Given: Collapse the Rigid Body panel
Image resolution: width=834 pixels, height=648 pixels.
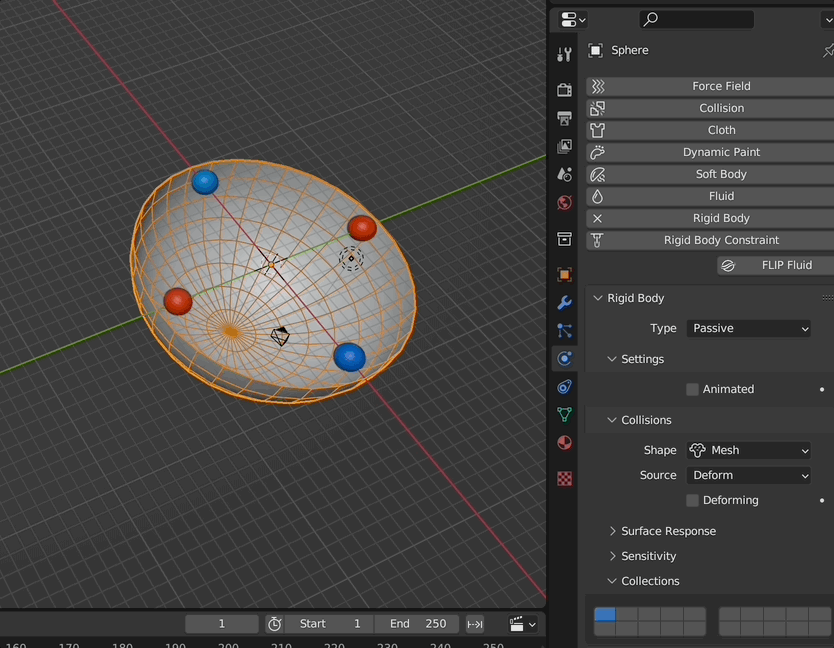Looking at the screenshot, I should (598, 298).
